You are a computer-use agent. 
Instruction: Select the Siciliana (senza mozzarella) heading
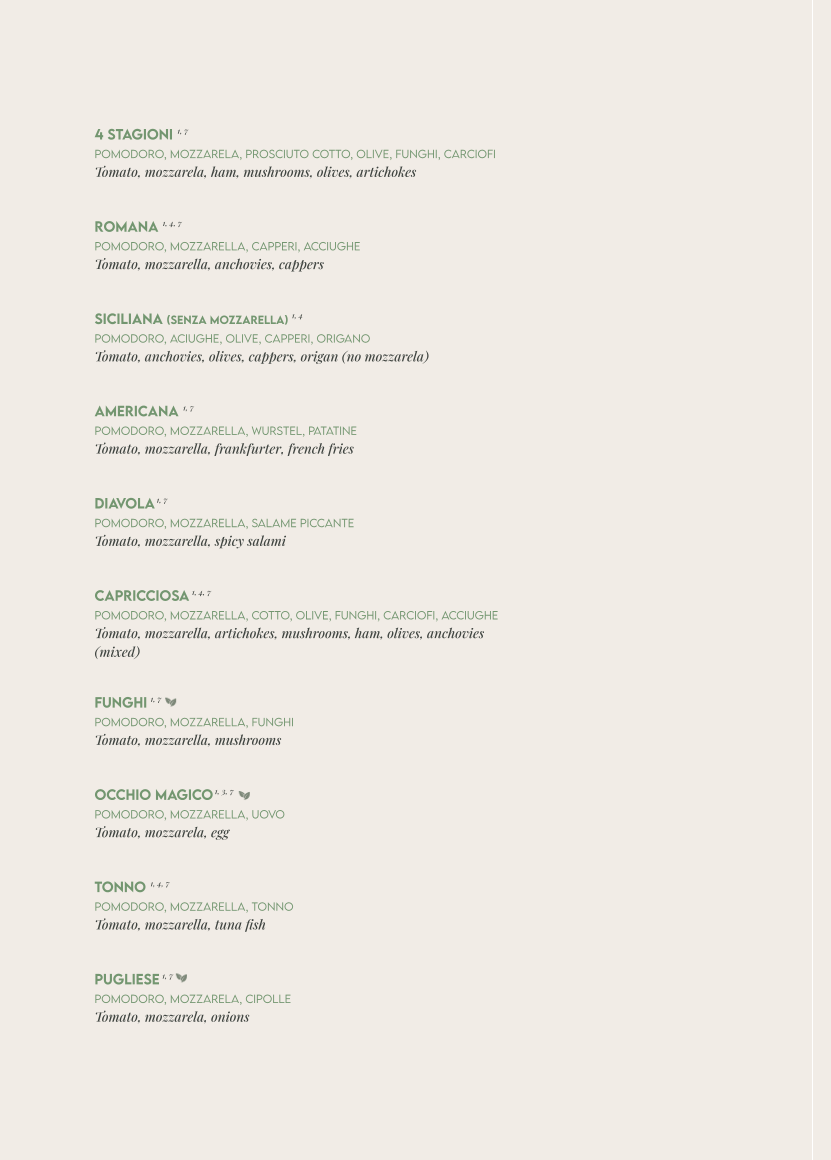coord(191,320)
